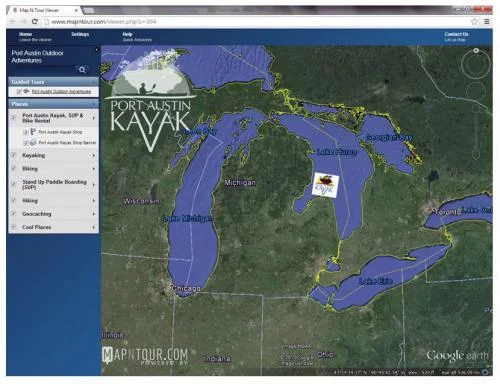Click the Kayaking category label
The image size is (500, 384).
tap(33, 155)
